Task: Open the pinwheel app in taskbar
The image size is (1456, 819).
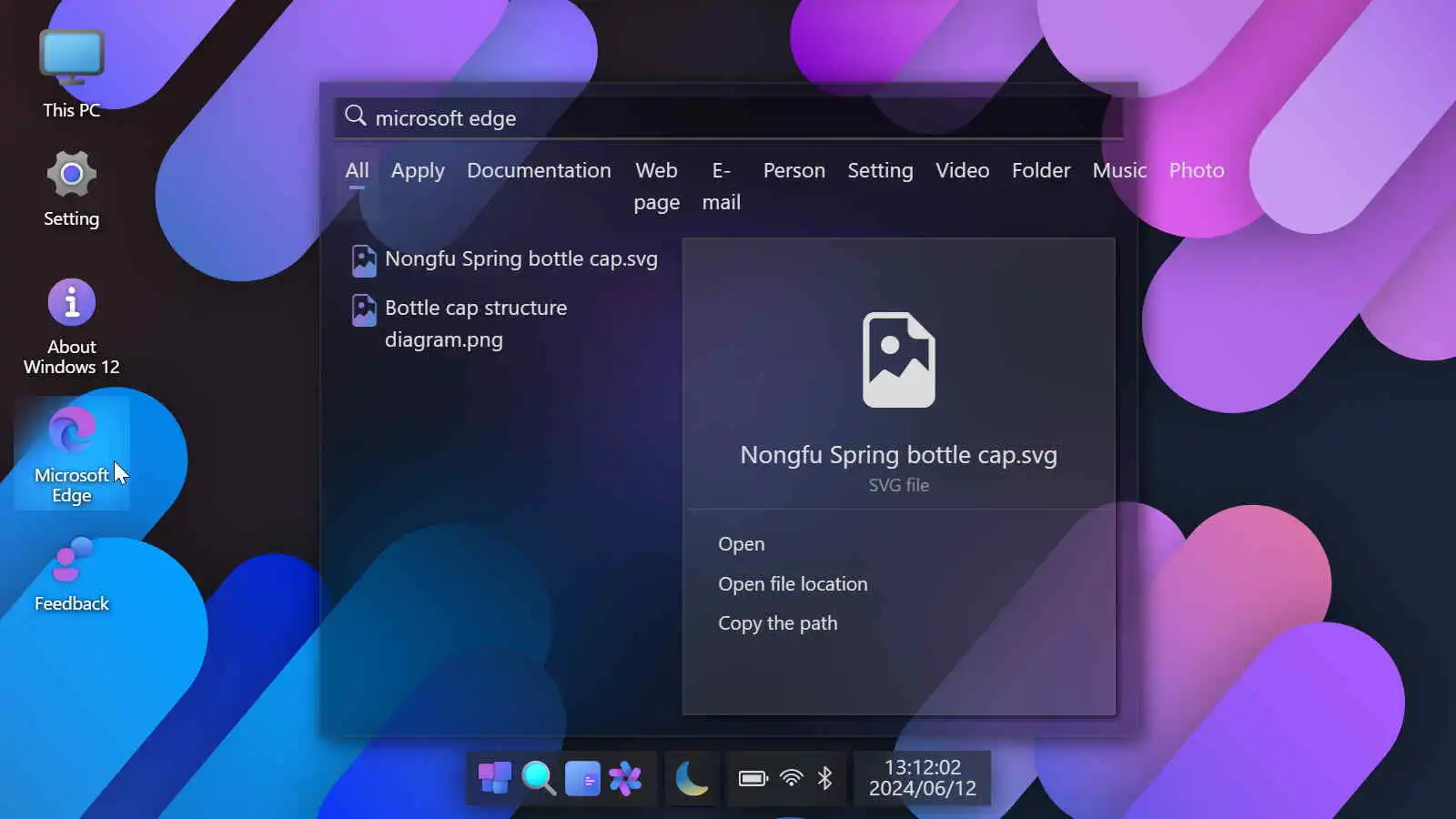Action: [625, 779]
